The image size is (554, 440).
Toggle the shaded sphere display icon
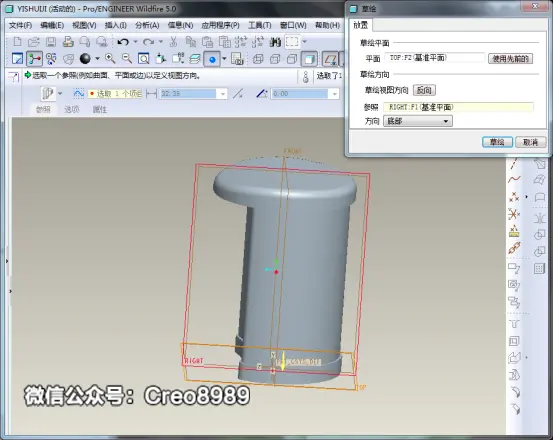click(x=85, y=59)
